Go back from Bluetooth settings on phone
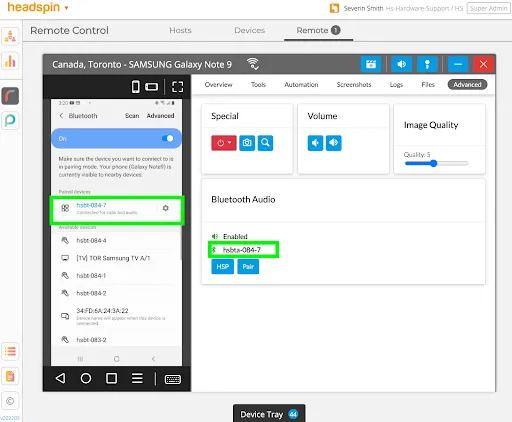512x422 pixels. pos(61,116)
